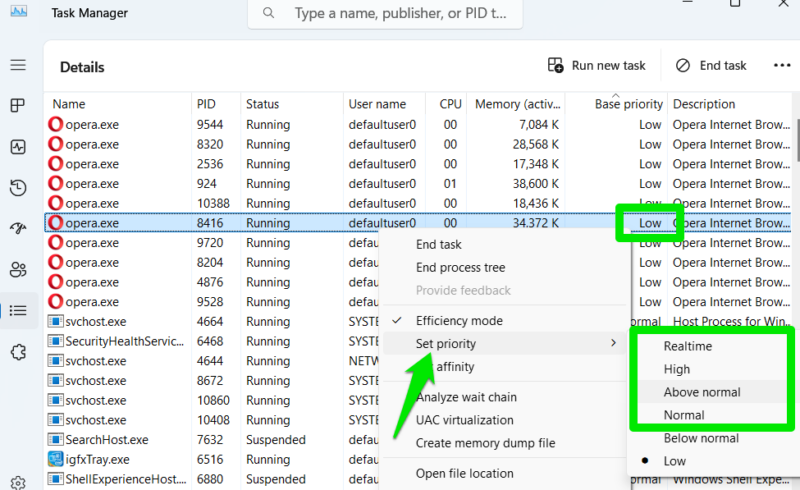Select the svchost.exe row with PID 10860
Image resolution: width=800 pixels, height=490 pixels.
click(212, 400)
